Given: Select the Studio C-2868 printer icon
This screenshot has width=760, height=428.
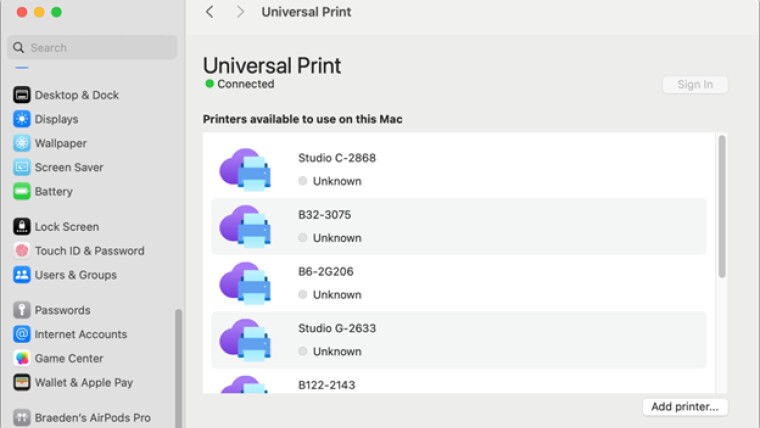Looking at the screenshot, I should coord(245,169).
